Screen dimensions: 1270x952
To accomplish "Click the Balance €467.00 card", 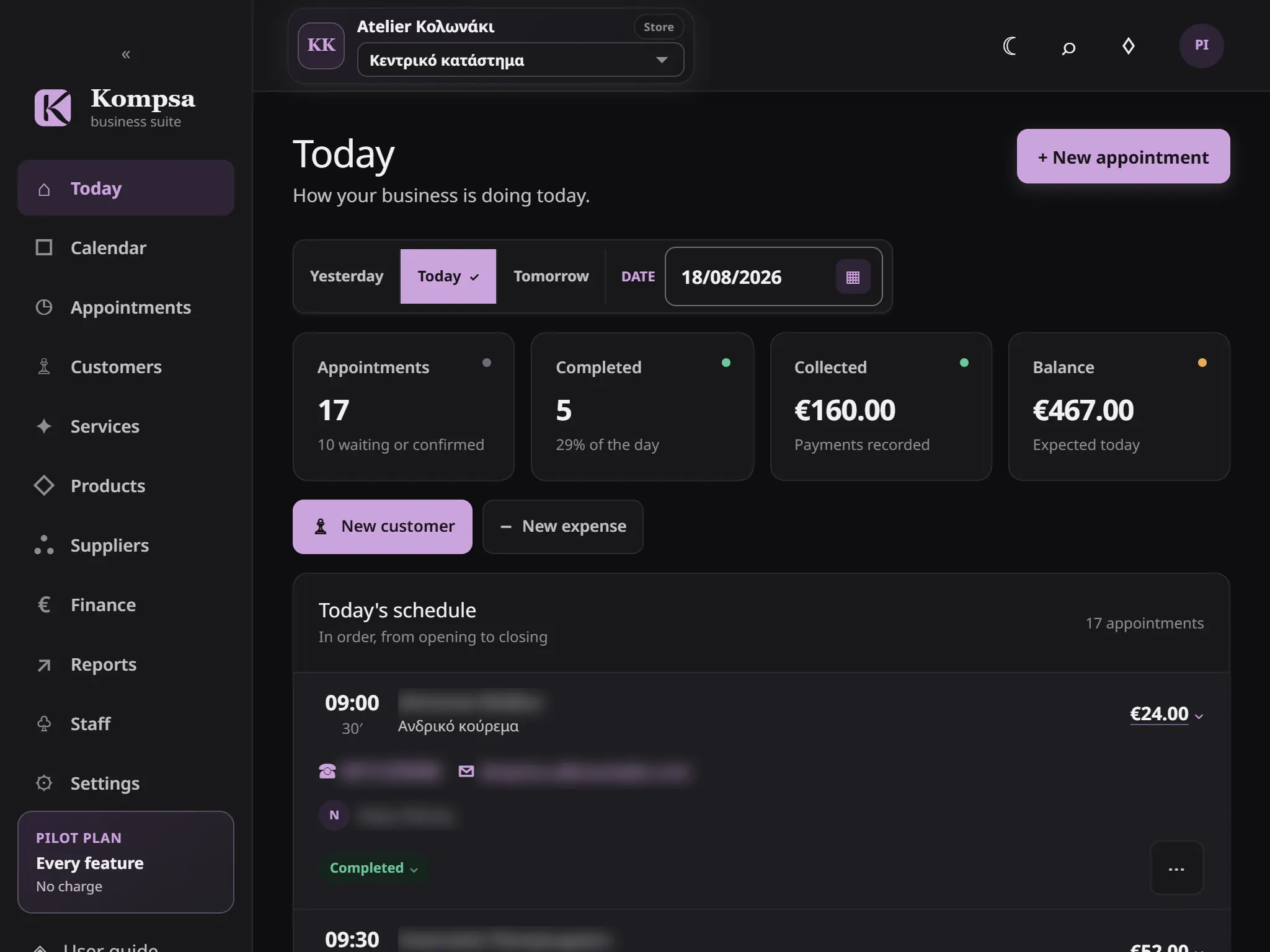I will pos(1119,407).
